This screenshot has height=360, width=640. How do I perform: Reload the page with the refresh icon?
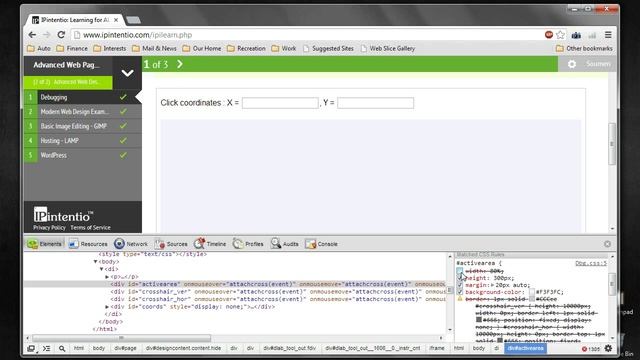(61, 35)
